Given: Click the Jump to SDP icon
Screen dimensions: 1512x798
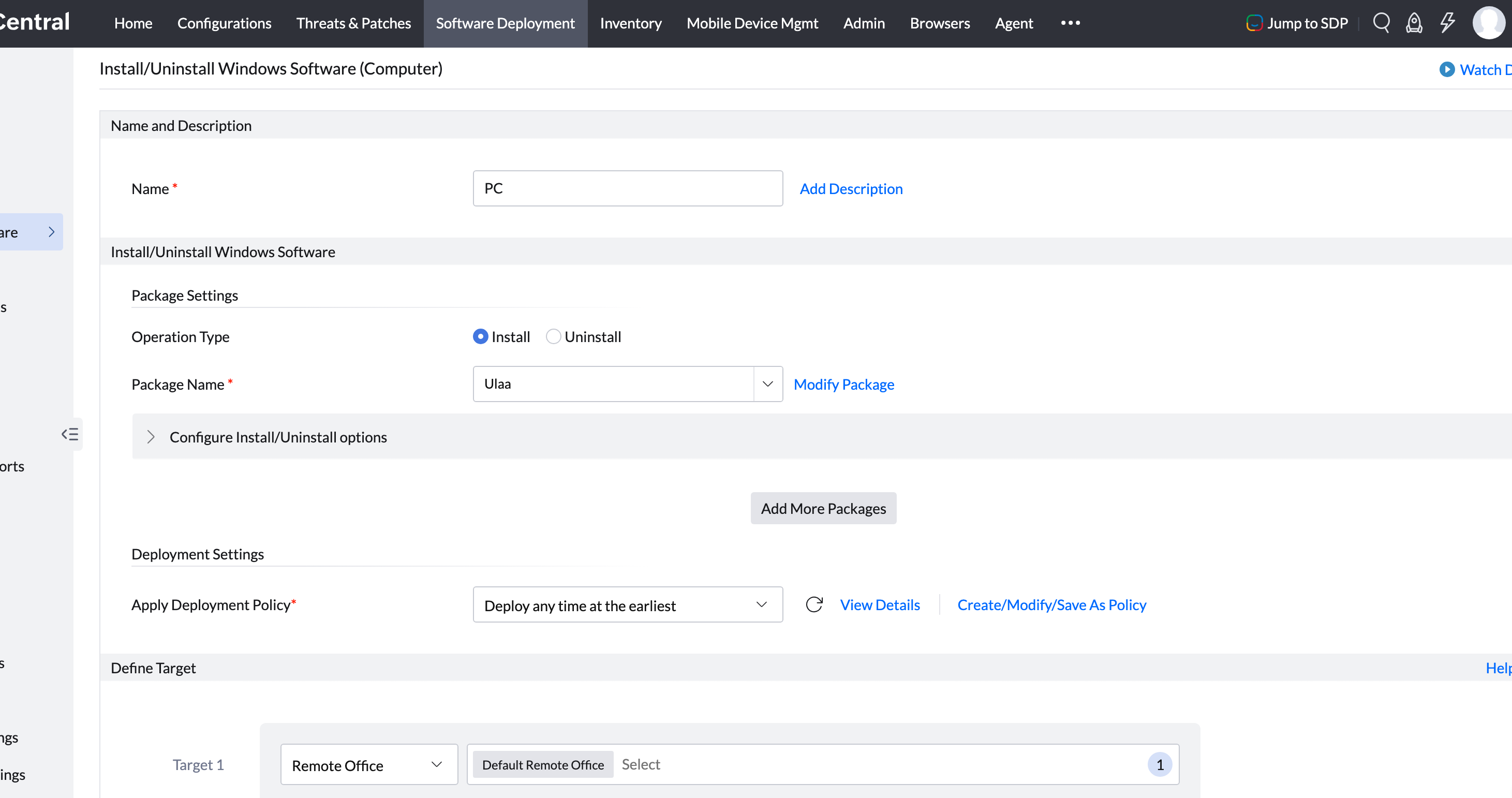Looking at the screenshot, I should click(1254, 23).
